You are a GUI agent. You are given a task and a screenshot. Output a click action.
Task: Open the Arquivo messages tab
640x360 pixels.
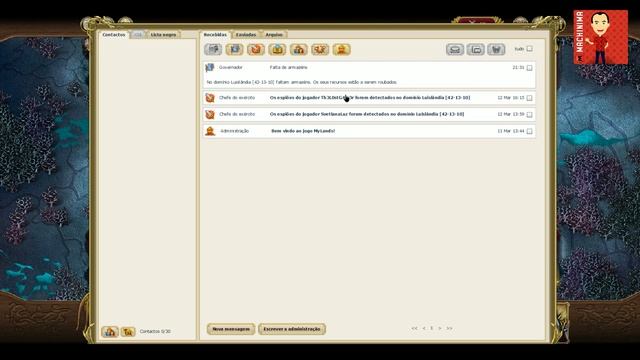tap(274, 35)
